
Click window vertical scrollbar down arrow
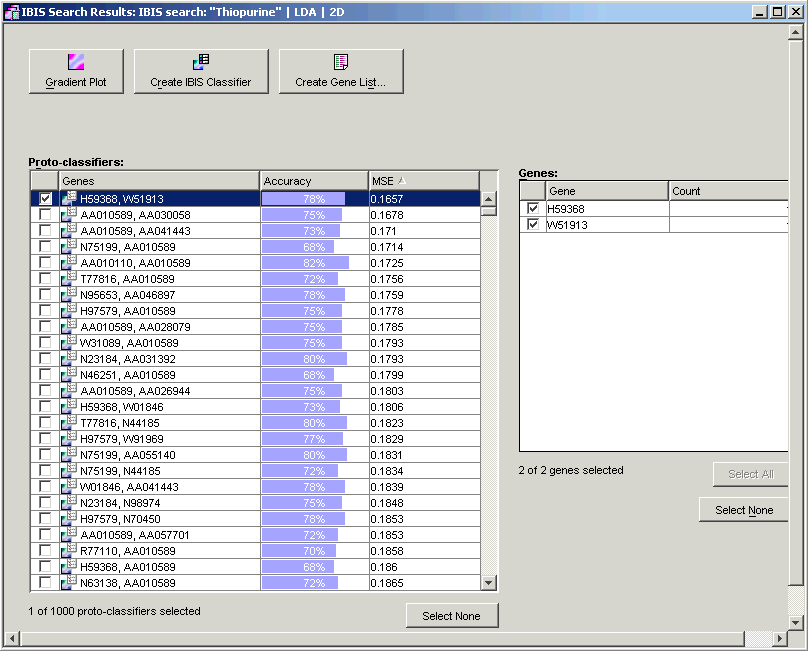pos(796,623)
